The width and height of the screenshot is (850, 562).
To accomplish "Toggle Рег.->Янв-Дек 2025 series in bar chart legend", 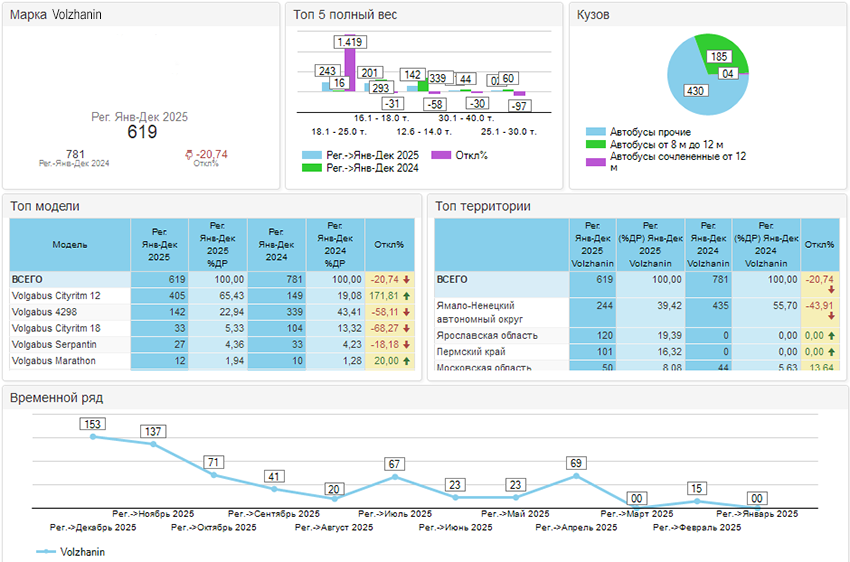I will tap(312, 155).
